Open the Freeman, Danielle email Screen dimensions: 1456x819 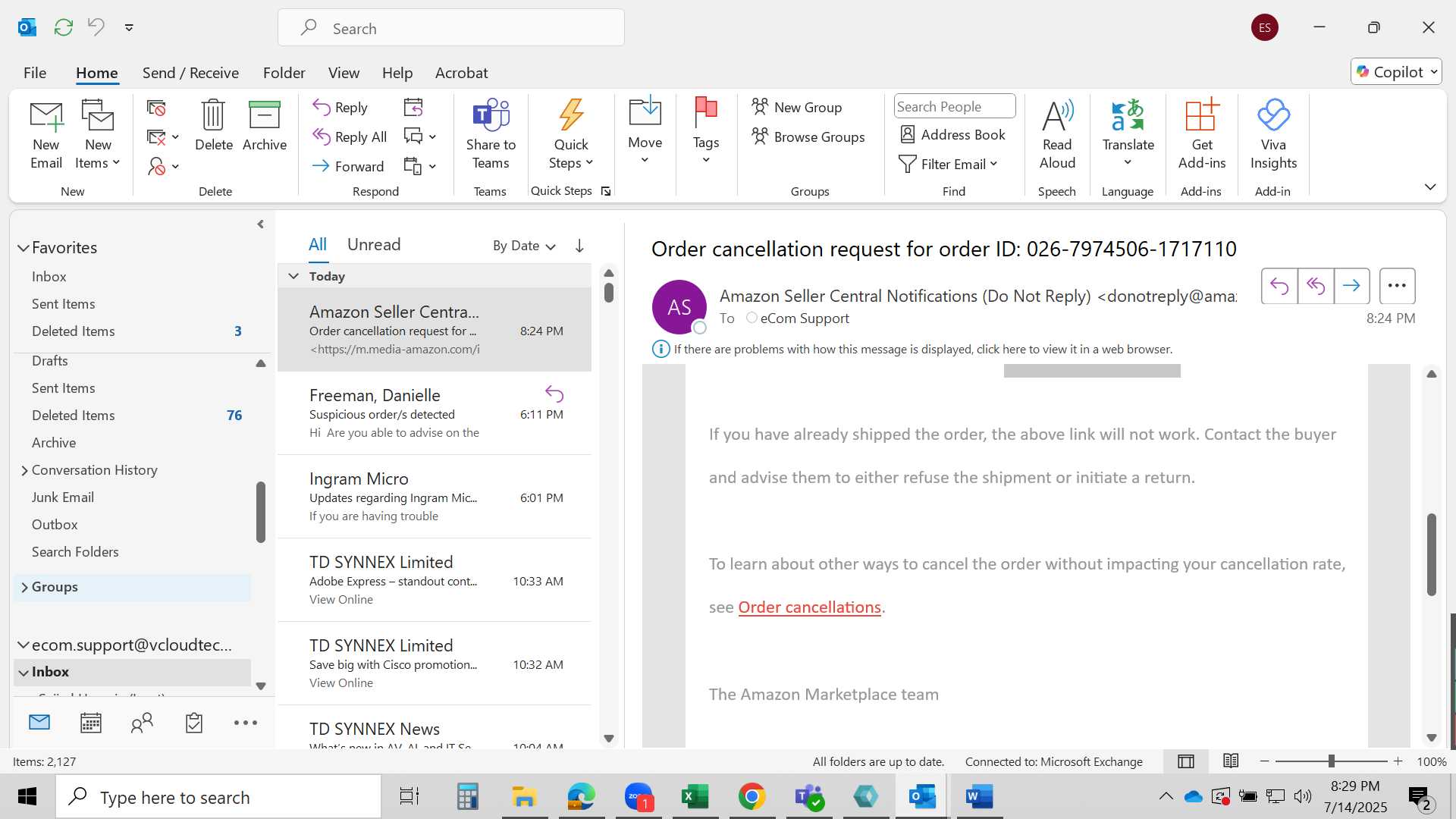pyautogui.click(x=435, y=413)
